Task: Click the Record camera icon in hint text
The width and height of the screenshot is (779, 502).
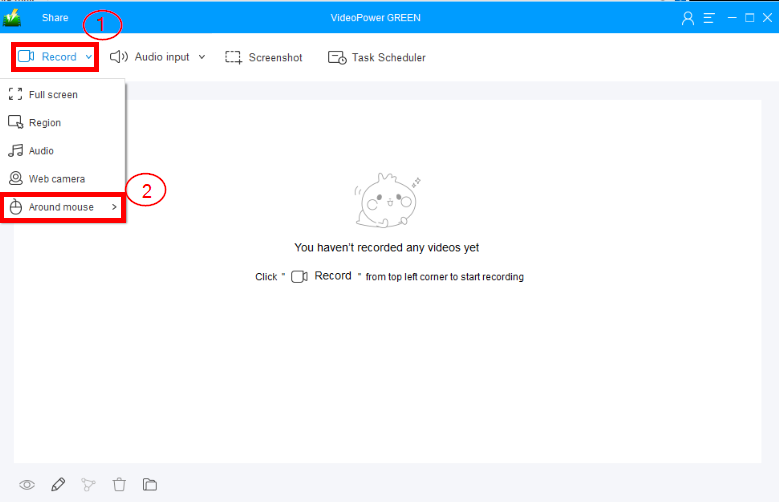Action: 299,277
